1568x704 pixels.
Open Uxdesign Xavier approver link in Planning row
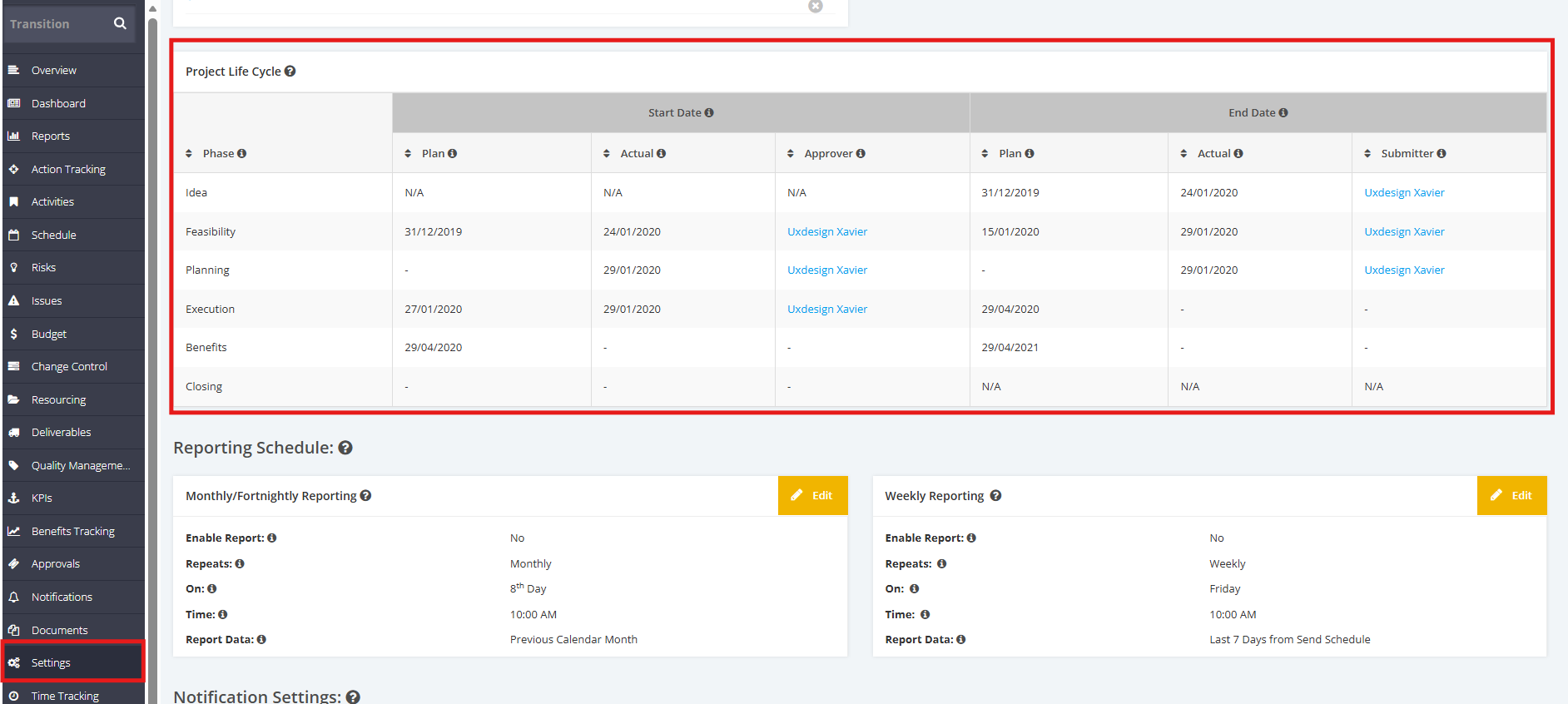(827, 270)
